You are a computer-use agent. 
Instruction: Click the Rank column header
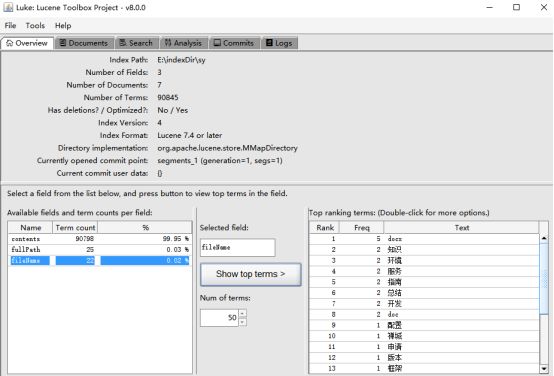pyautogui.click(x=325, y=228)
